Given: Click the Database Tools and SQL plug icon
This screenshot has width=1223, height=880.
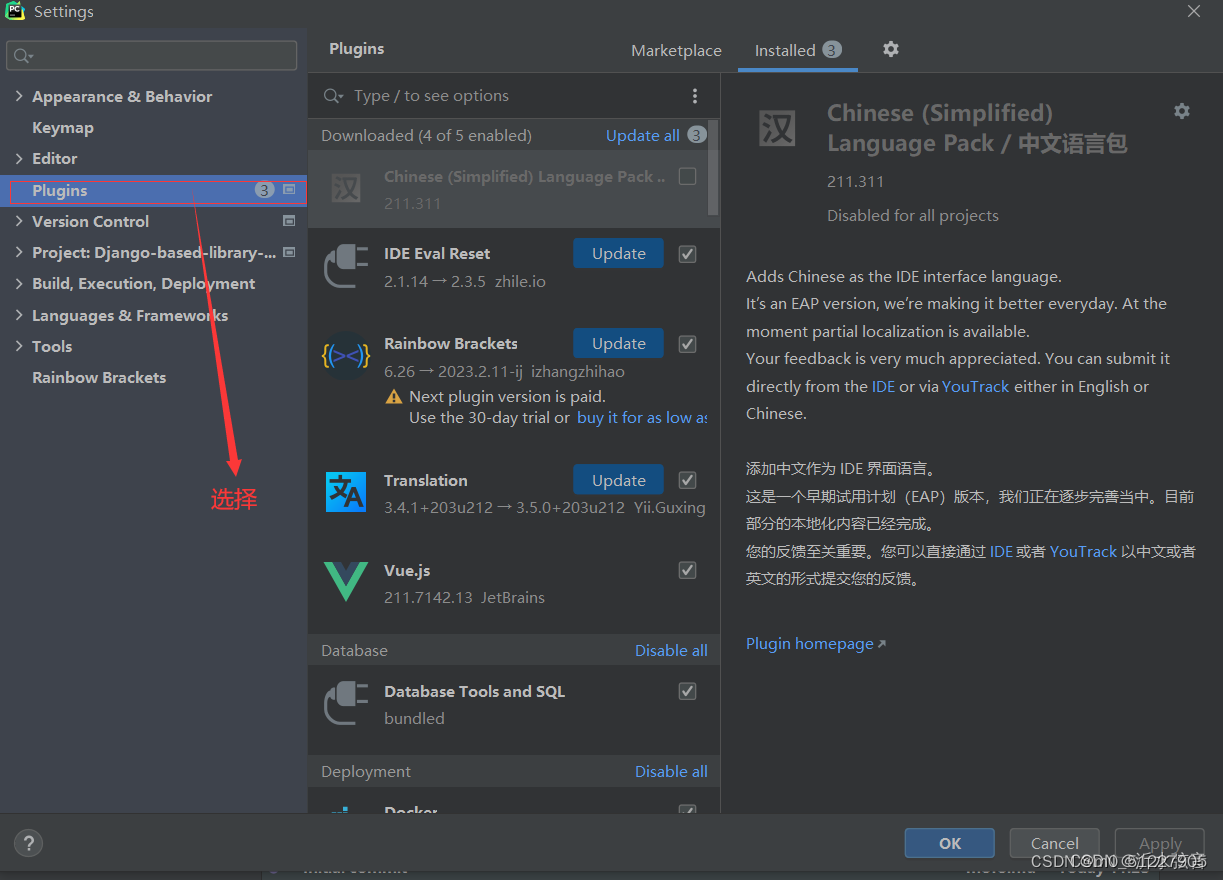Looking at the screenshot, I should point(346,703).
